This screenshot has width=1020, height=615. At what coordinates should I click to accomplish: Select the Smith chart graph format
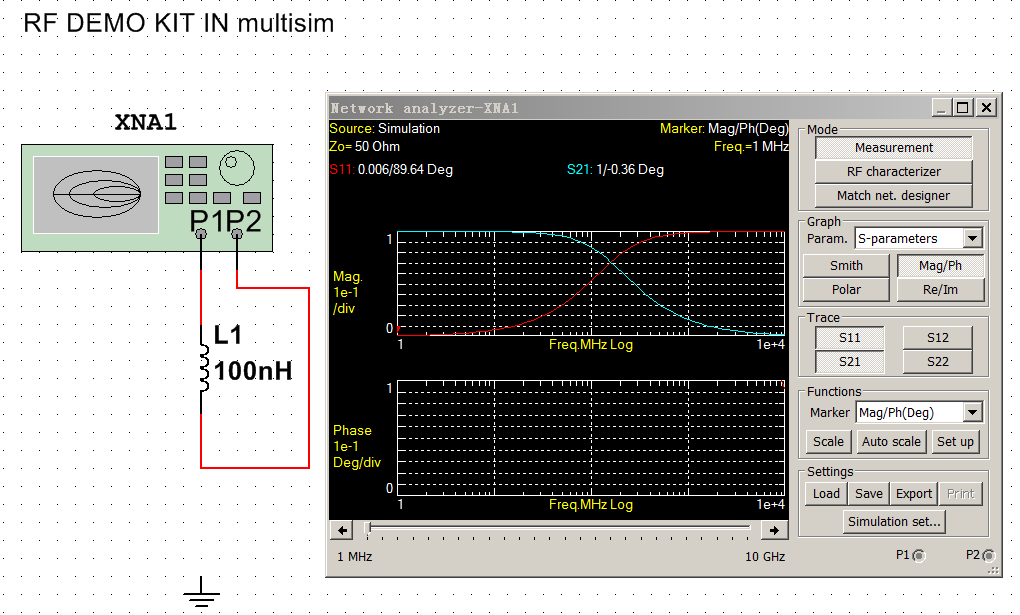click(x=846, y=266)
